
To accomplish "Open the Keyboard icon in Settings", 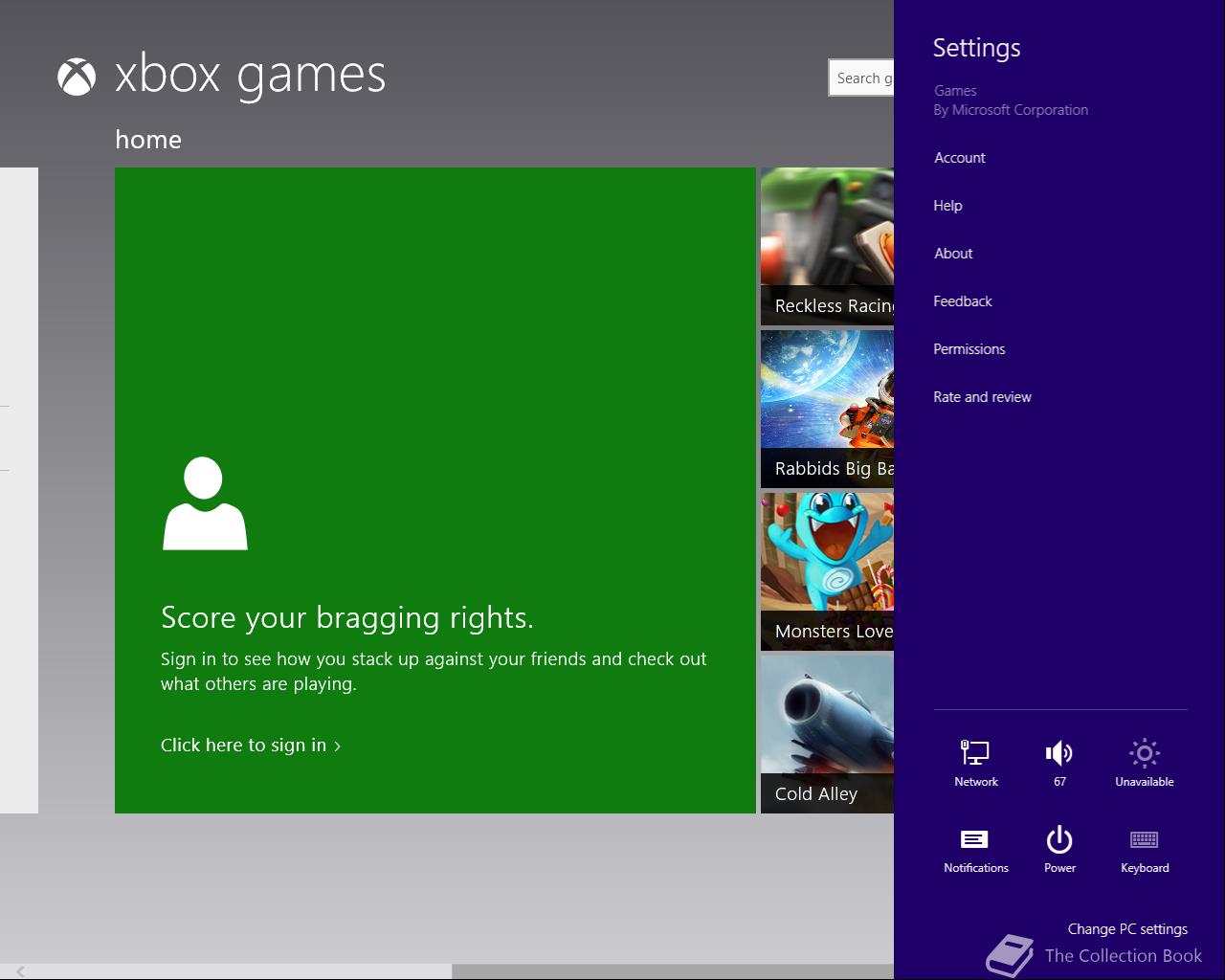I will [1144, 839].
